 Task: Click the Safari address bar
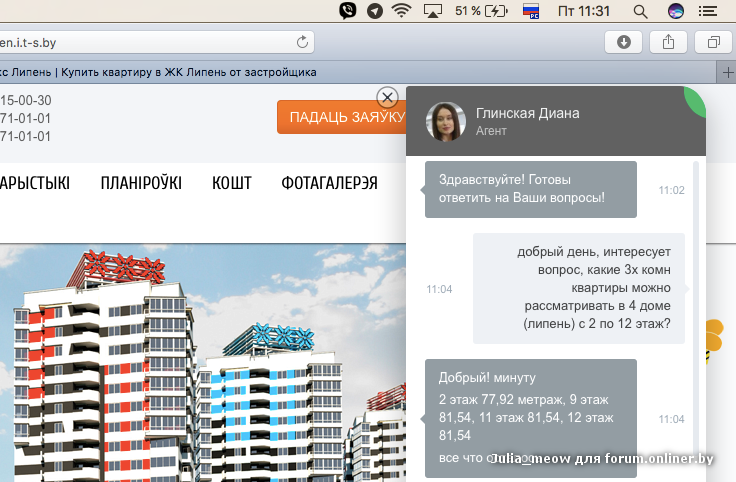tap(155, 43)
